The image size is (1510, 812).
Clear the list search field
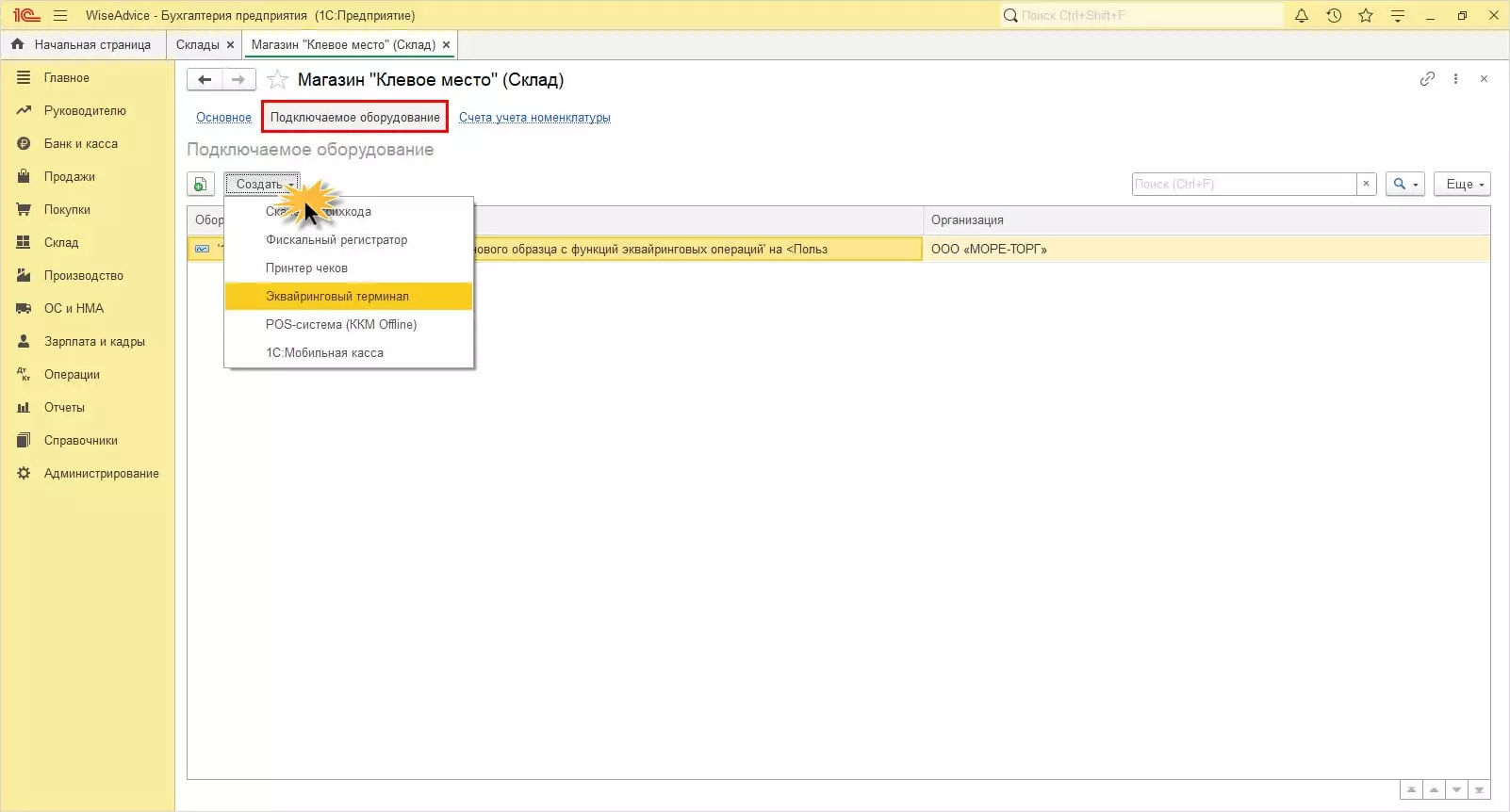[1366, 184]
